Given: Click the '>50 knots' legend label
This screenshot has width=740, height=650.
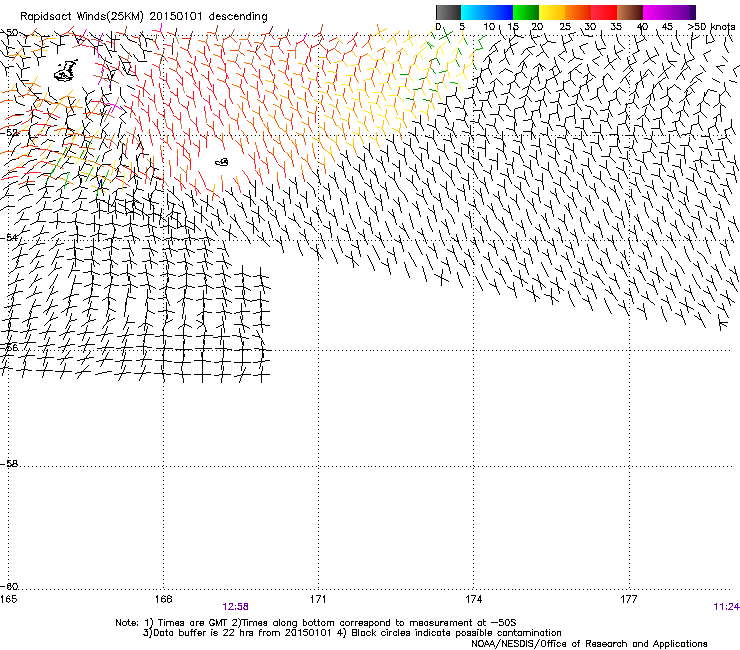Looking at the screenshot, I should (711, 26).
